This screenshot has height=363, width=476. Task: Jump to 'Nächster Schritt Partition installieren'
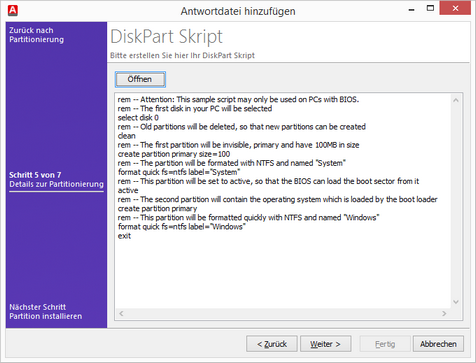coord(45,311)
